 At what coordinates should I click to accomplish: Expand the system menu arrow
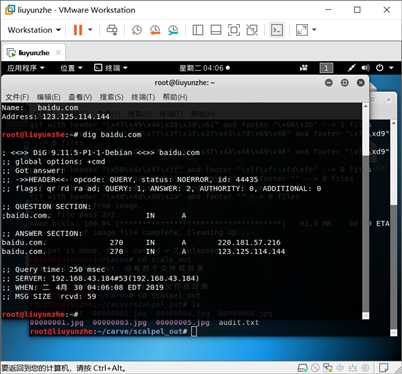(391, 68)
